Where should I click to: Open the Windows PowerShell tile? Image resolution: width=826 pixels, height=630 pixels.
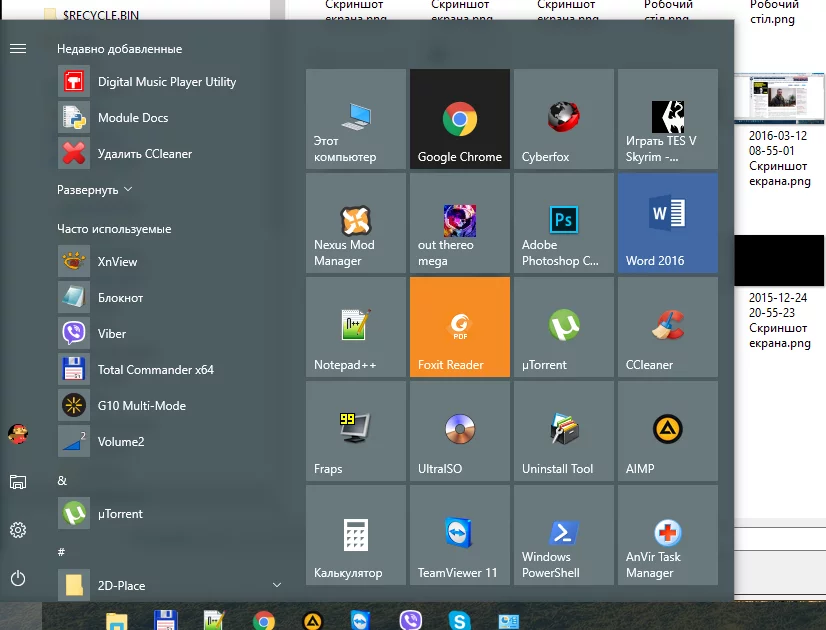564,535
